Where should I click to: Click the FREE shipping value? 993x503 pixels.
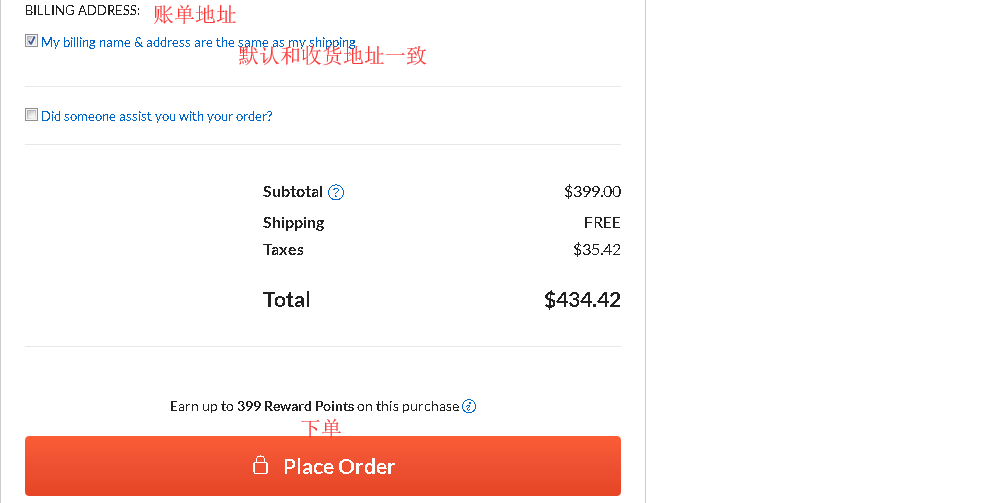point(602,222)
